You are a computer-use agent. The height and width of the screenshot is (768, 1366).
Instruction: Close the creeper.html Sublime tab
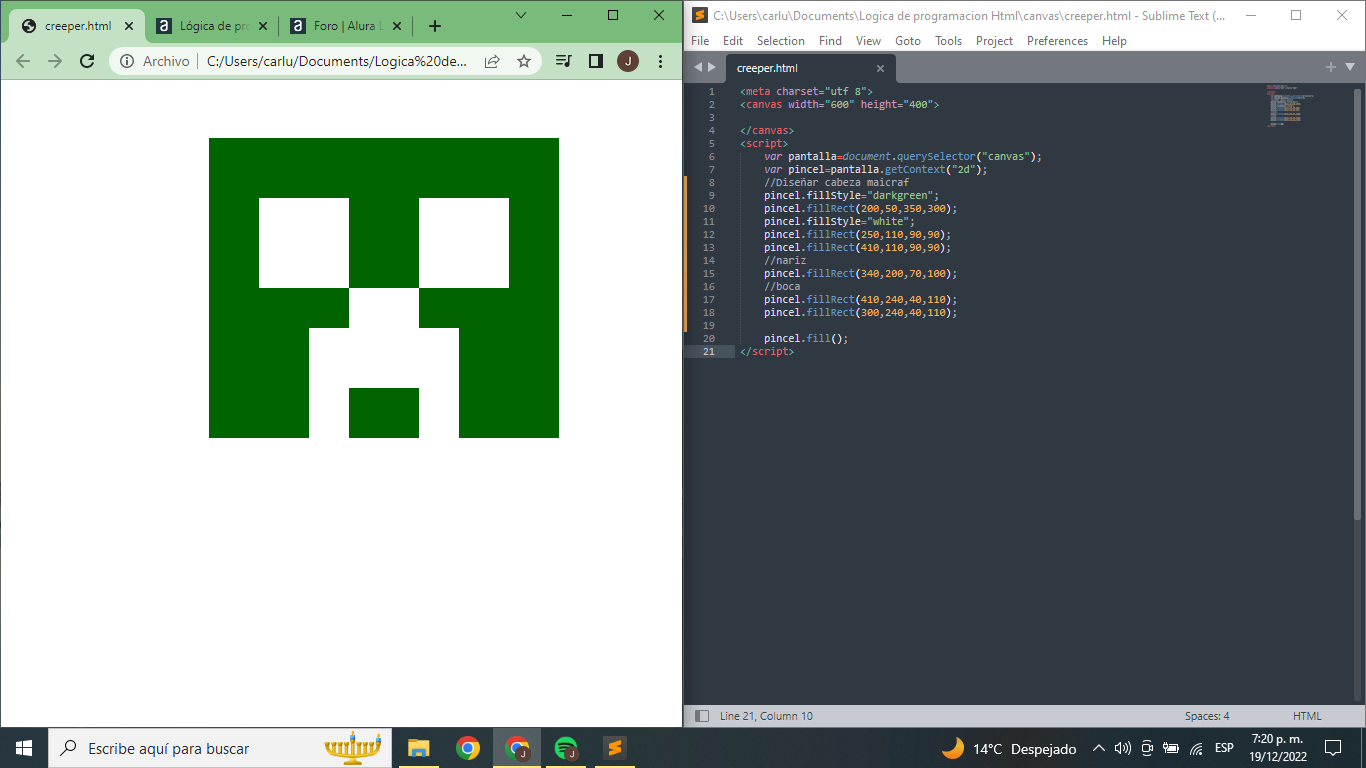[x=880, y=68]
